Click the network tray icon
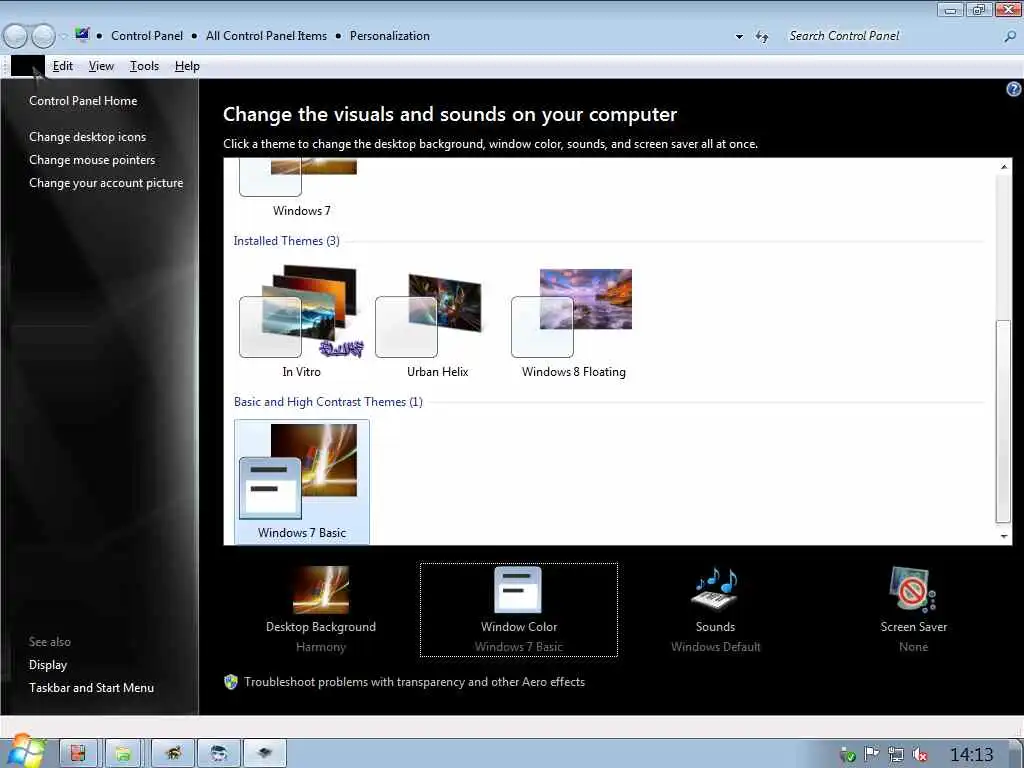 click(895, 755)
